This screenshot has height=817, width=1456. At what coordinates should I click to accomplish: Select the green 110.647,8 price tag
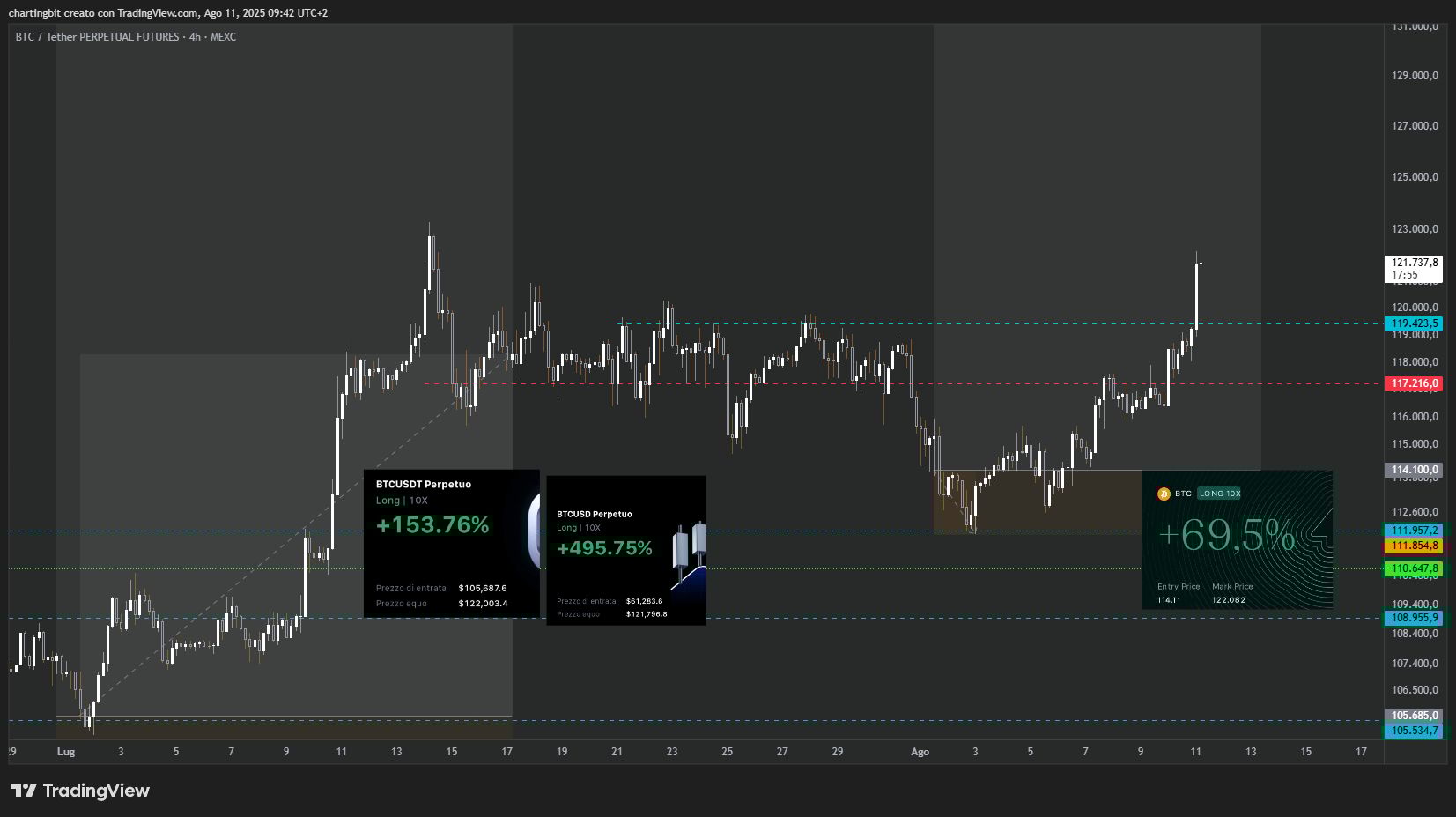tap(1415, 568)
